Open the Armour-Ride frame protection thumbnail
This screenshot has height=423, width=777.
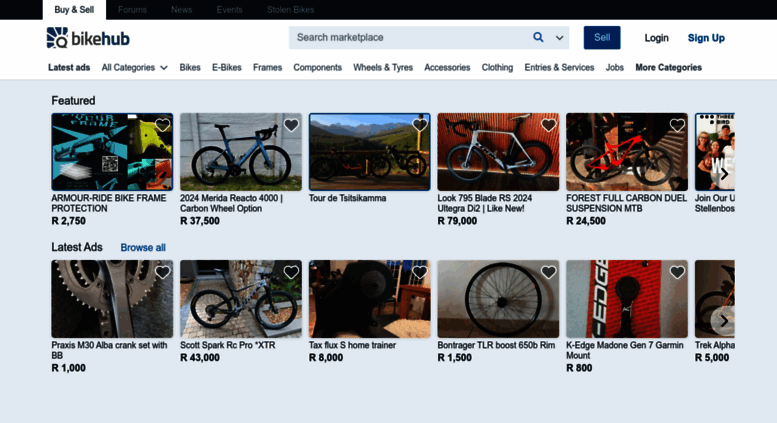tap(112, 152)
